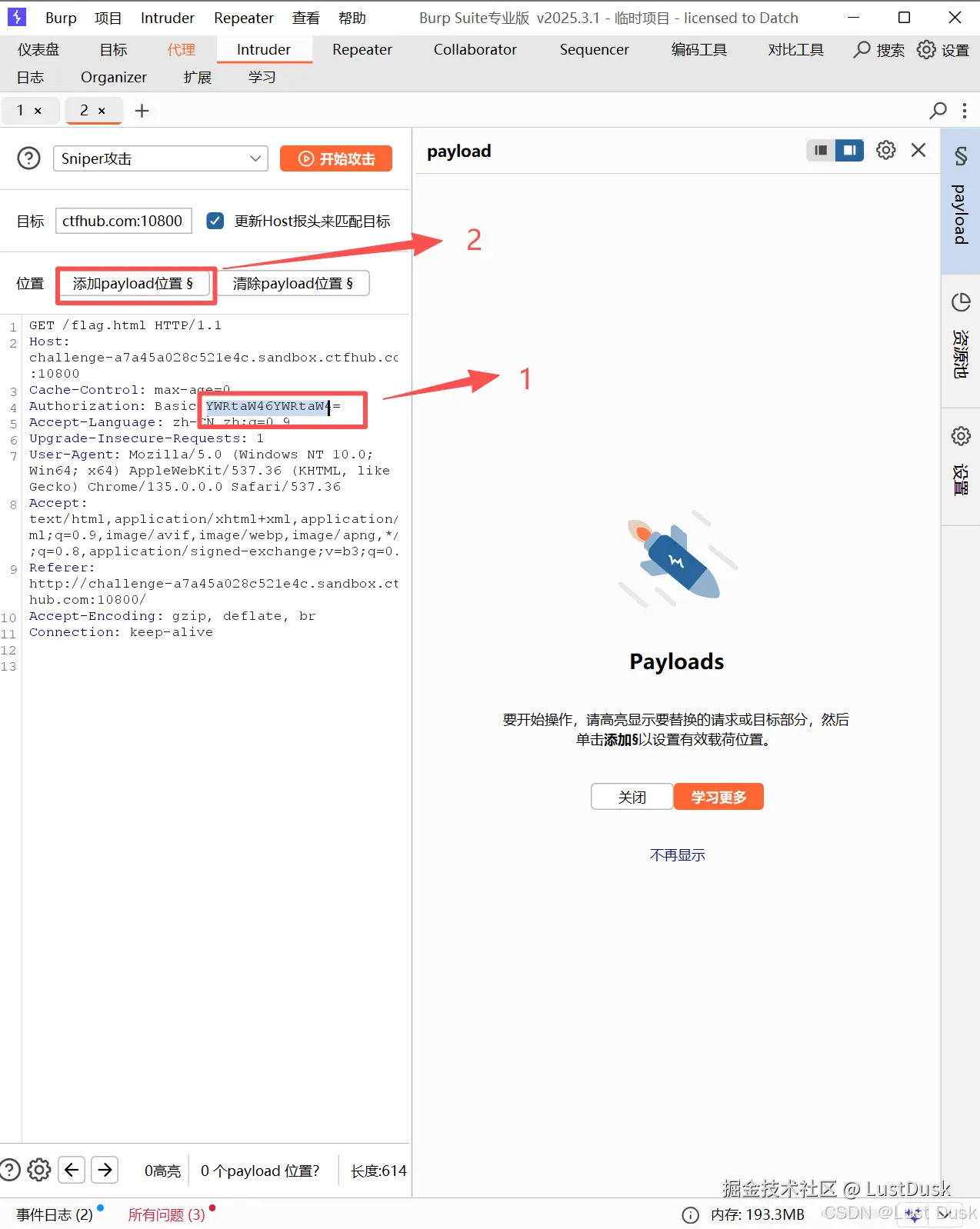Viewport: 980px width, 1229px height.
Task: Add a new Intruder tab with plus
Action: click(142, 111)
